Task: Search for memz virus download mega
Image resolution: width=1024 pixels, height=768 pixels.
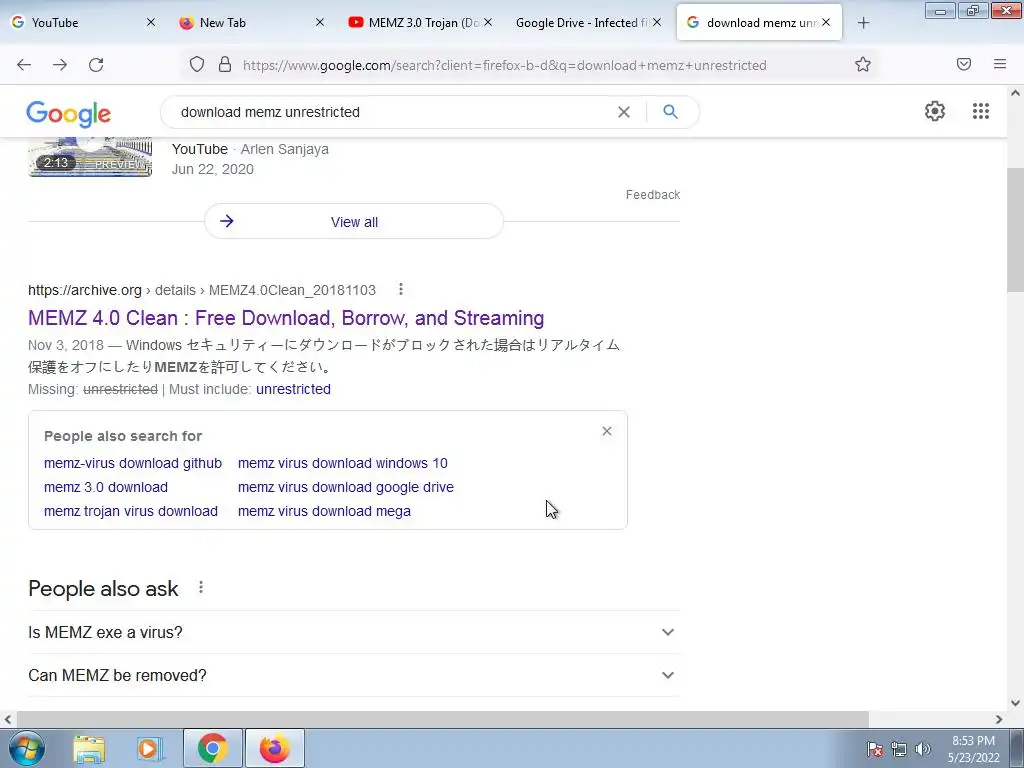Action: (x=324, y=511)
